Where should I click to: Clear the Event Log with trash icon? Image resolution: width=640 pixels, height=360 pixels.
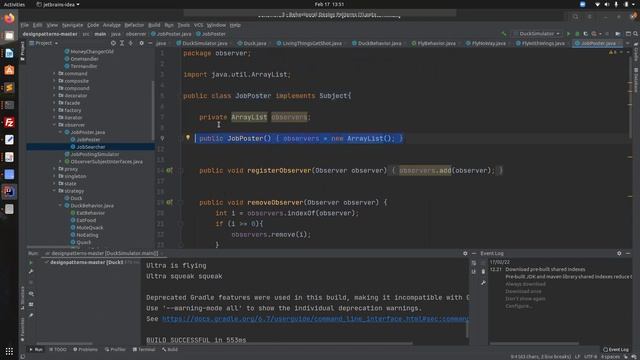click(483, 271)
